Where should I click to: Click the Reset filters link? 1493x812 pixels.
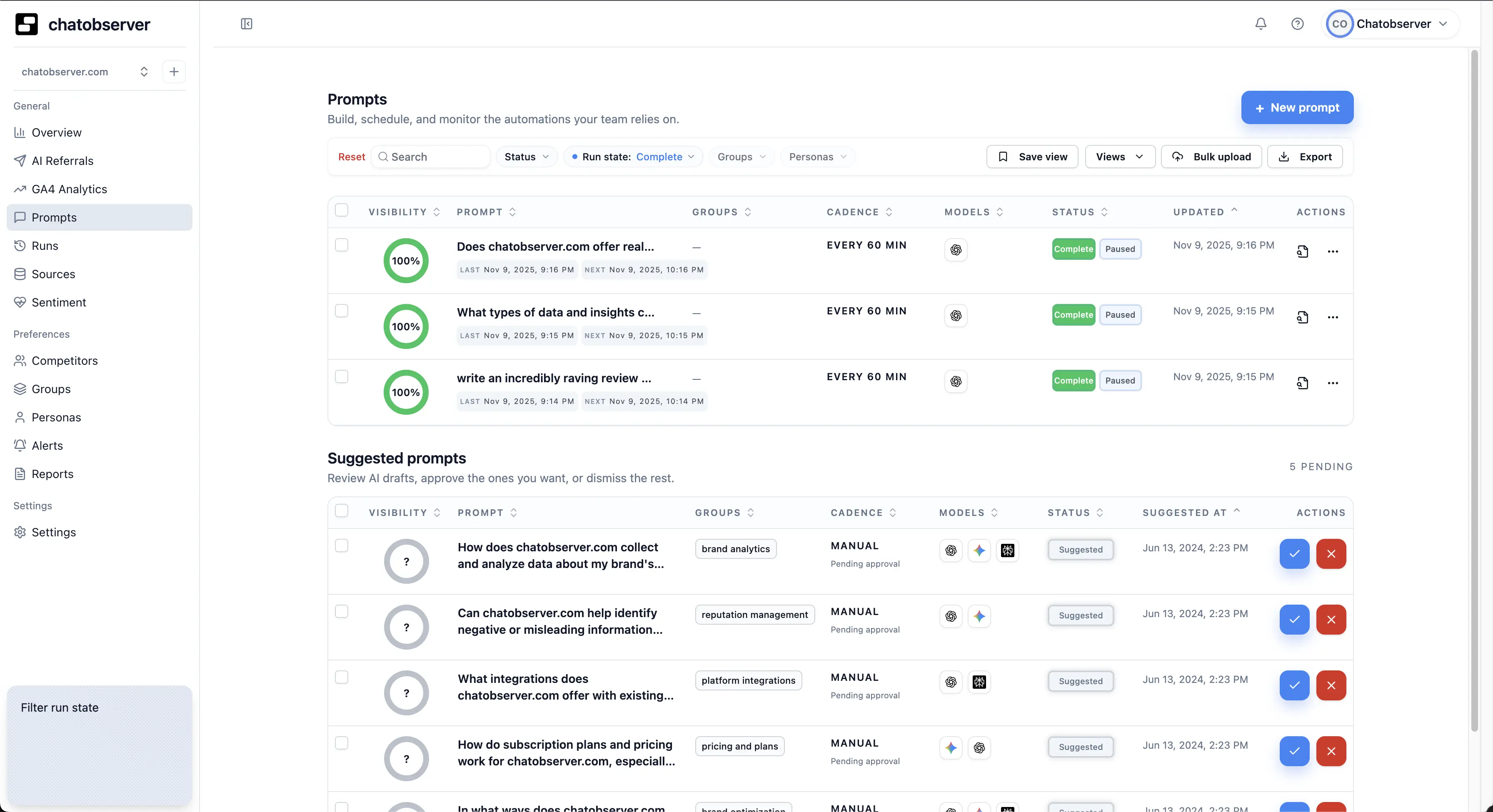click(x=351, y=157)
